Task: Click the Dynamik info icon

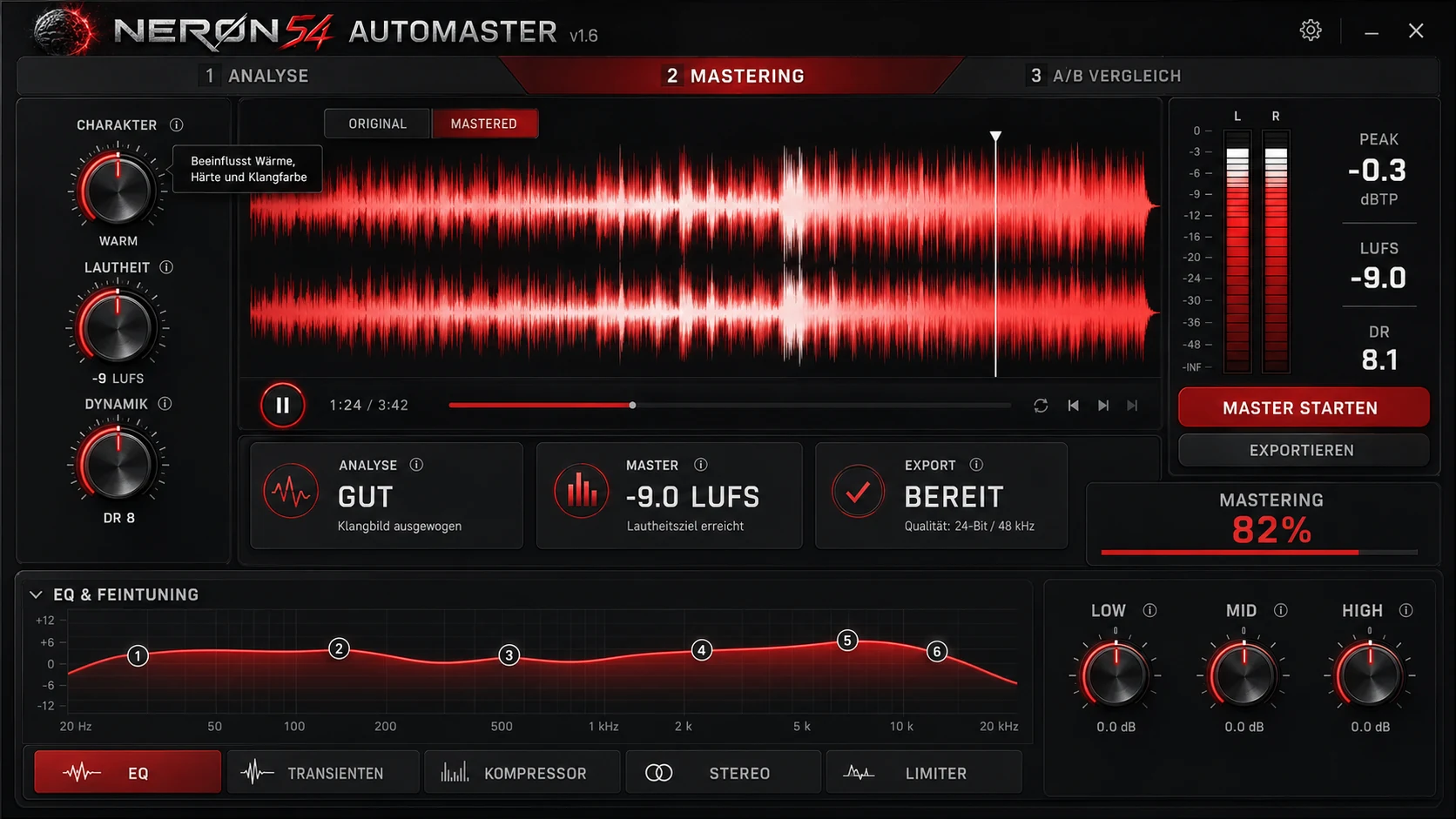Action: tap(165, 404)
